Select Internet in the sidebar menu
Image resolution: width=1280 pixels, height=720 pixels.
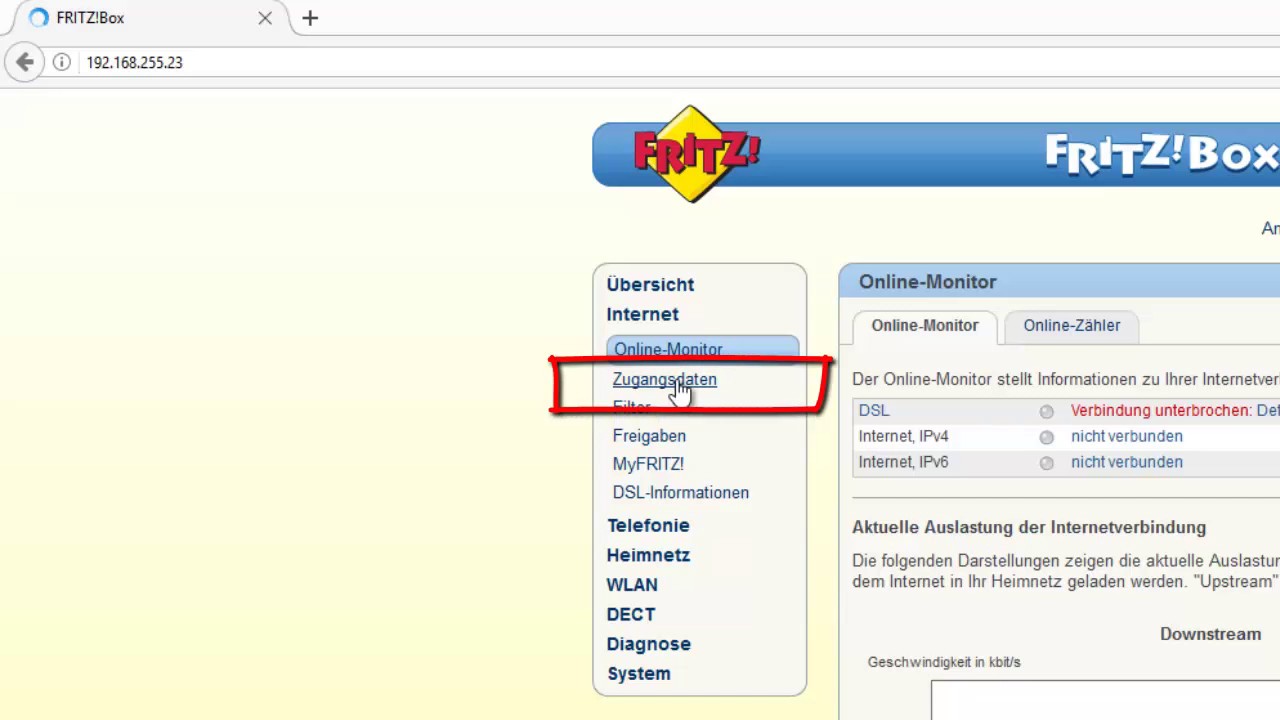[x=642, y=314]
